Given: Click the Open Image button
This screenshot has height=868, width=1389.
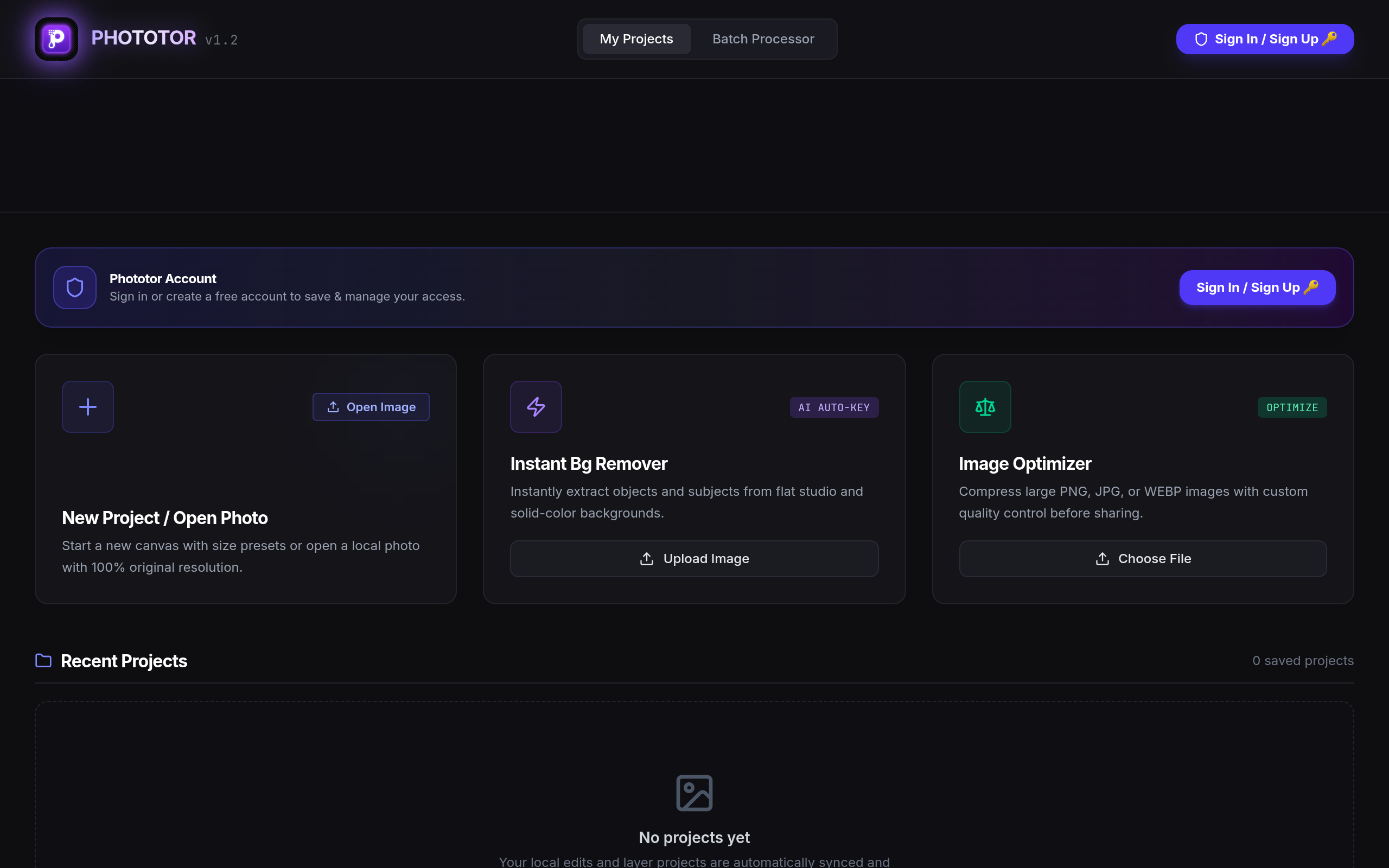Looking at the screenshot, I should [x=371, y=407].
